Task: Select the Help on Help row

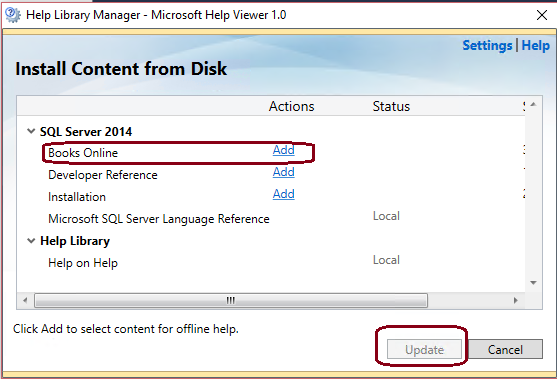Action: pyautogui.click(x=83, y=263)
